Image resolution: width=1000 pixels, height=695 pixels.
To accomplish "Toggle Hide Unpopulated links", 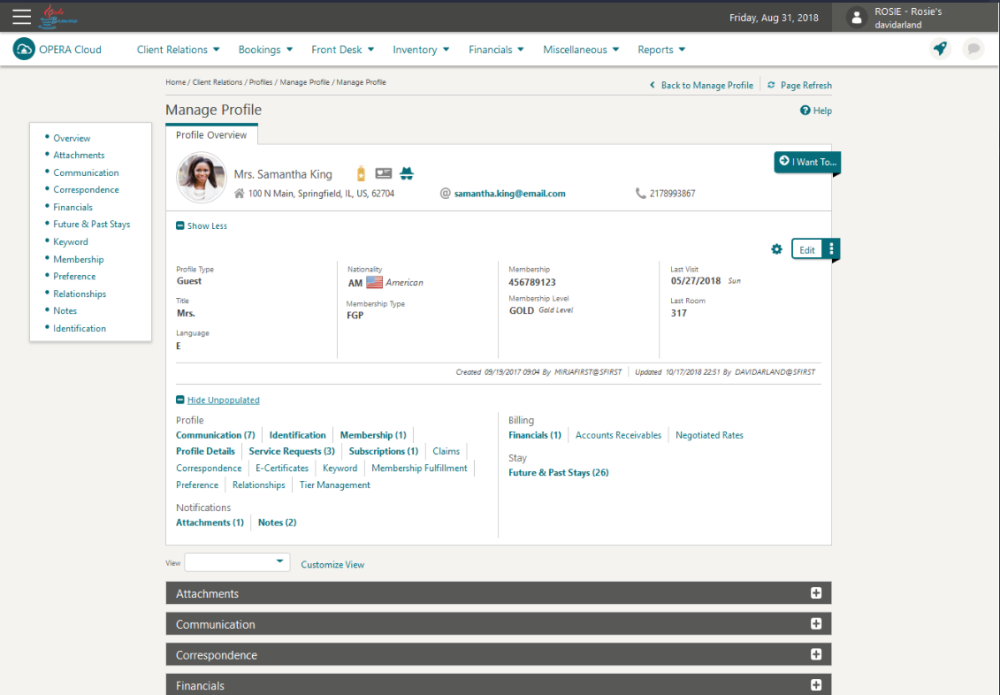I will 217,400.
